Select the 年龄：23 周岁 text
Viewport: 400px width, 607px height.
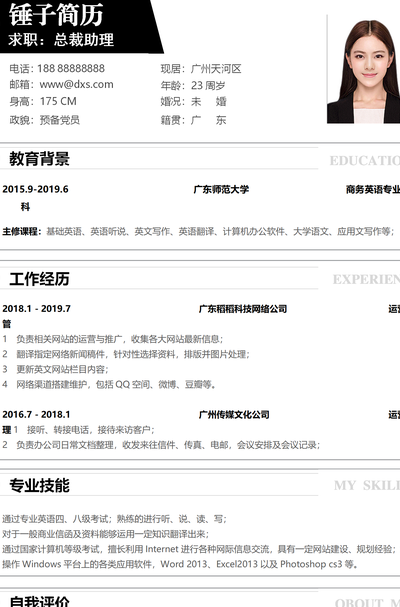pyautogui.click(x=193, y=85)
